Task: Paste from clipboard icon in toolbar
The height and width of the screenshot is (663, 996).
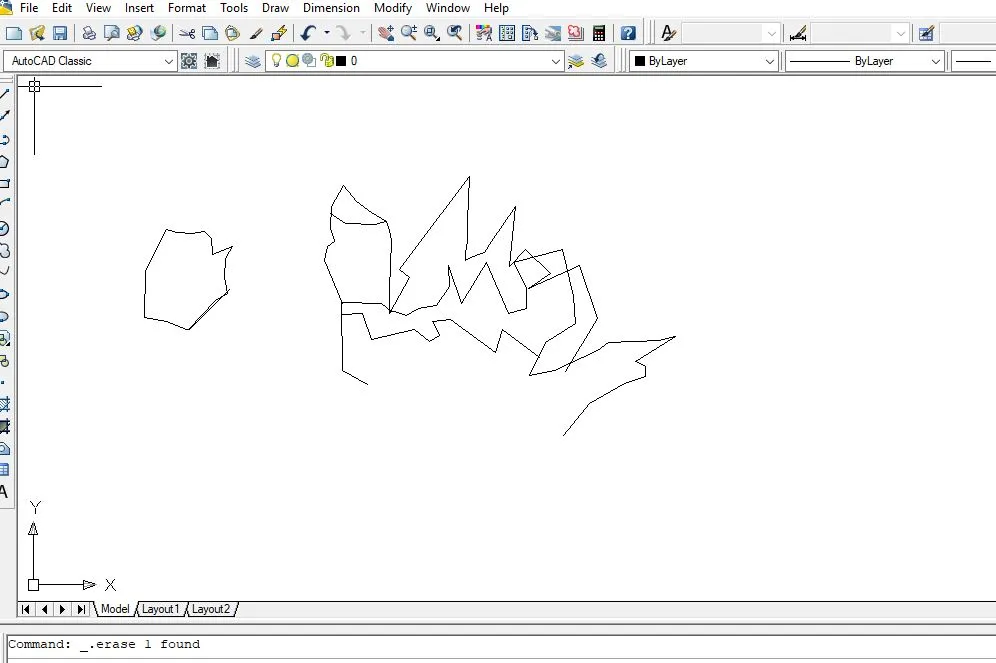Action: coord(232,33)
